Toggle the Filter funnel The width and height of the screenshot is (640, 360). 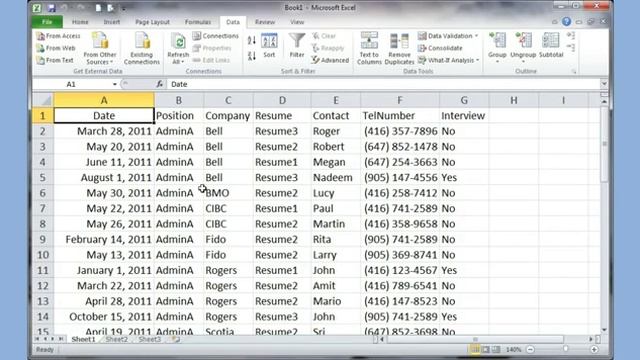[297, 45]
